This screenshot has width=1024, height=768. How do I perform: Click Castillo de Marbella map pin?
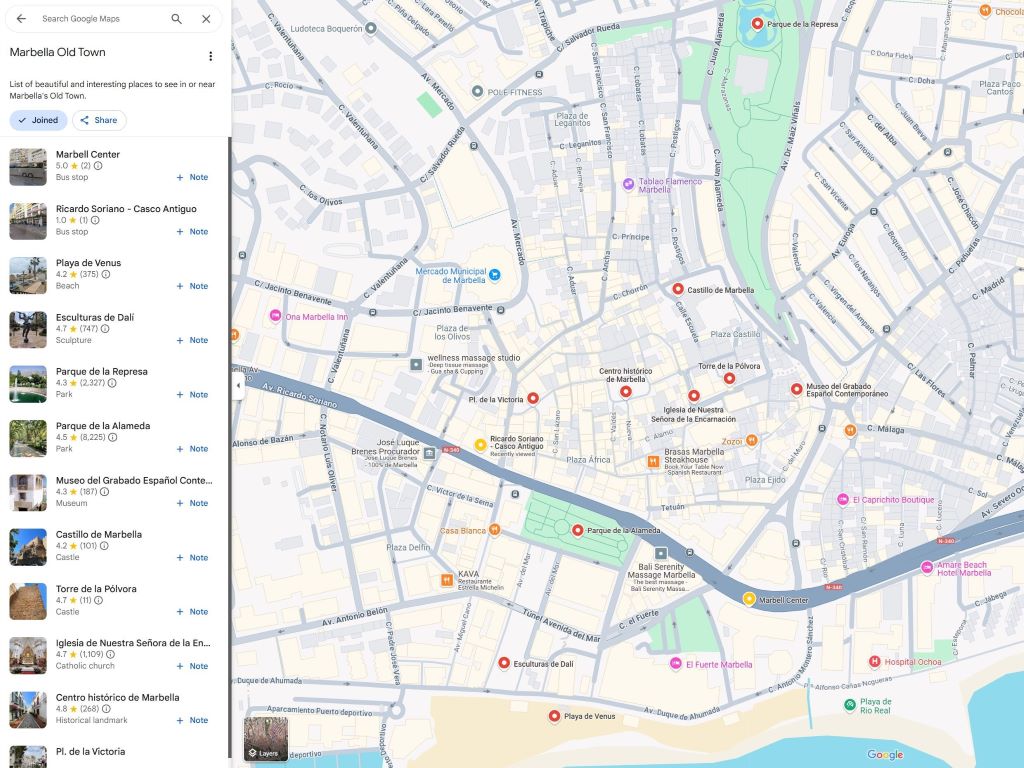tap(678, 289)
